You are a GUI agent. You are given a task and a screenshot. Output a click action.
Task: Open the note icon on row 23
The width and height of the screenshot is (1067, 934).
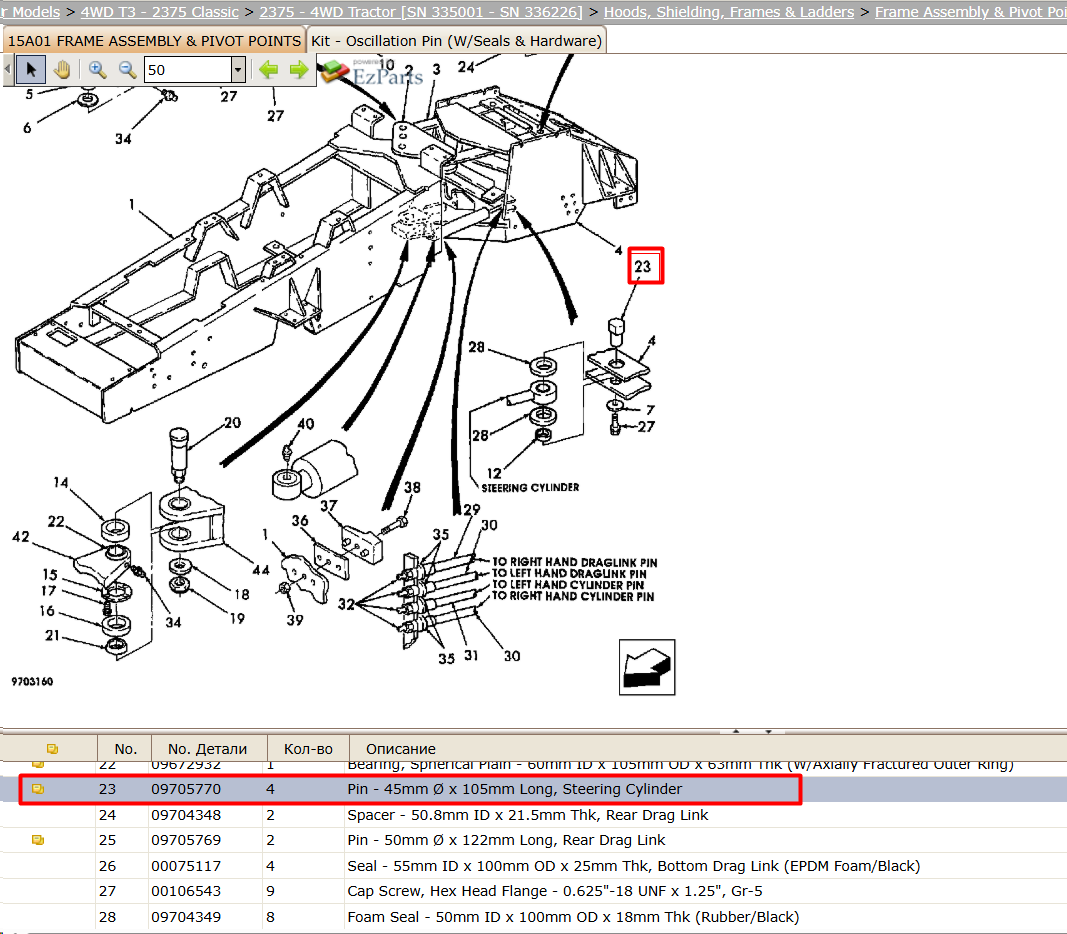click(38, 789)
